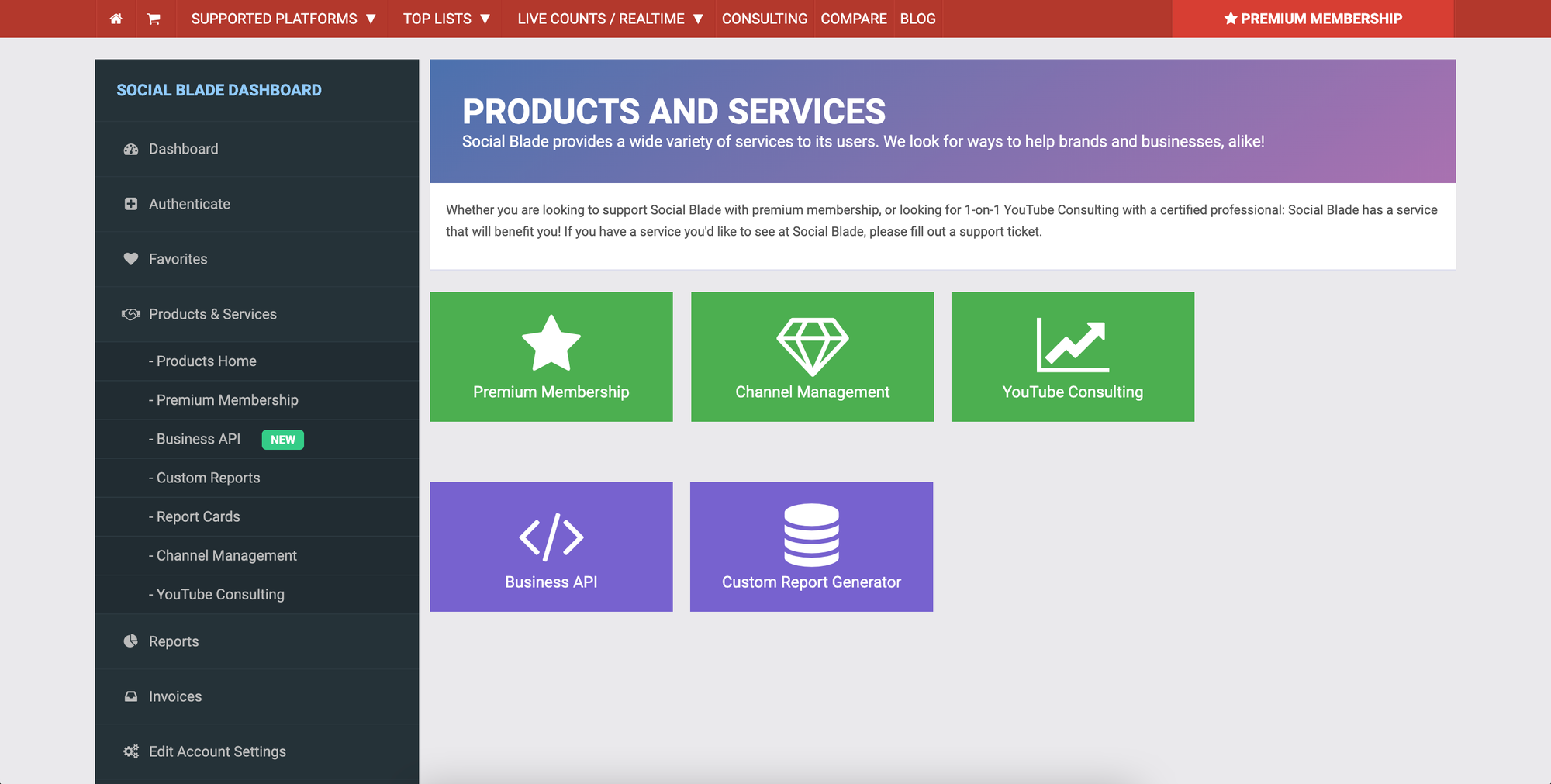1551x784 pixels.
Task: Open Edit Account Settings in the sidebar
Action: pos(257,751)
